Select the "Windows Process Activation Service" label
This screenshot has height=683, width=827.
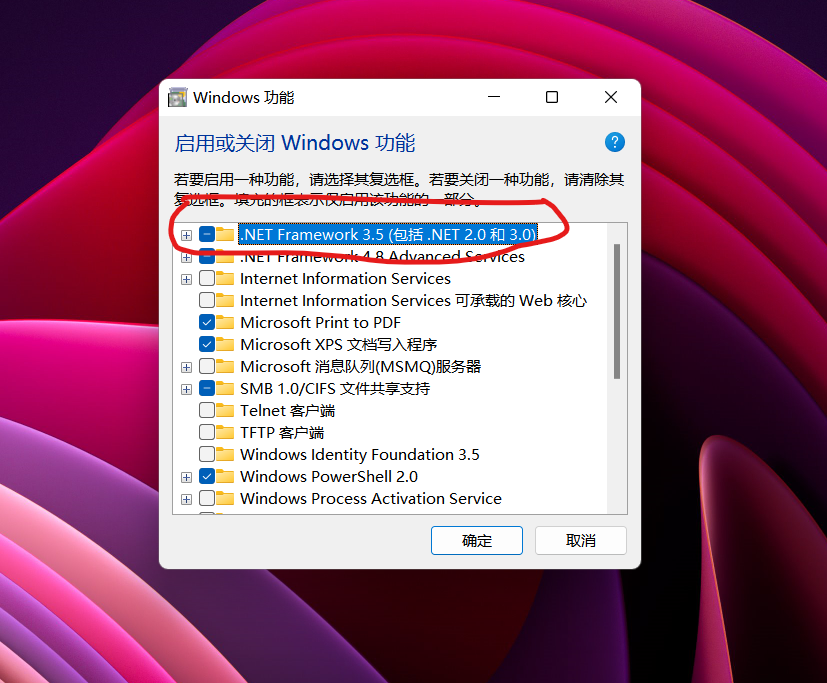point(371,498)
